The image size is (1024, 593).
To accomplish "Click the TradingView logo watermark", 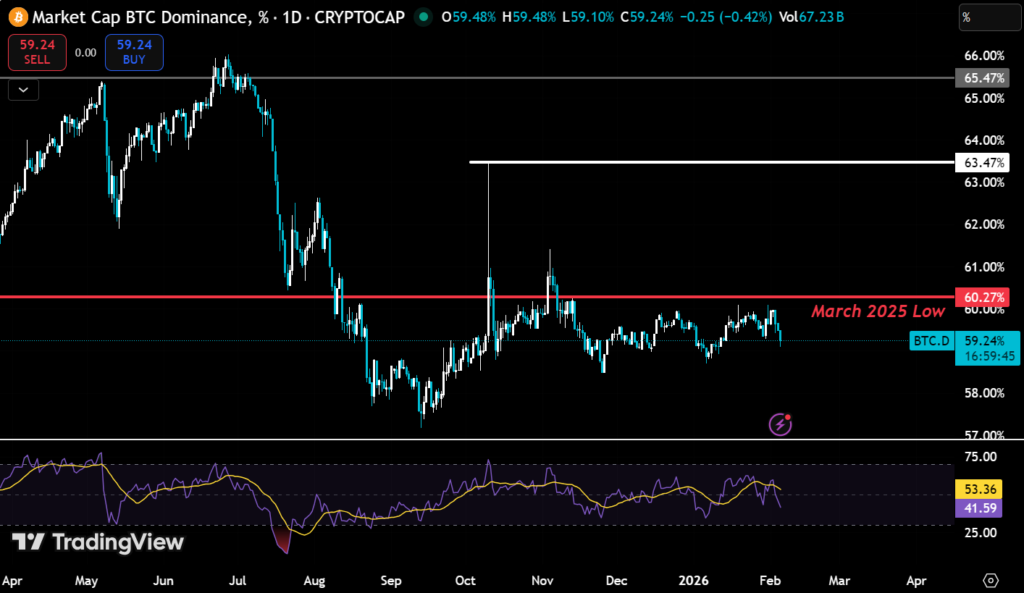I will (95, 545).
